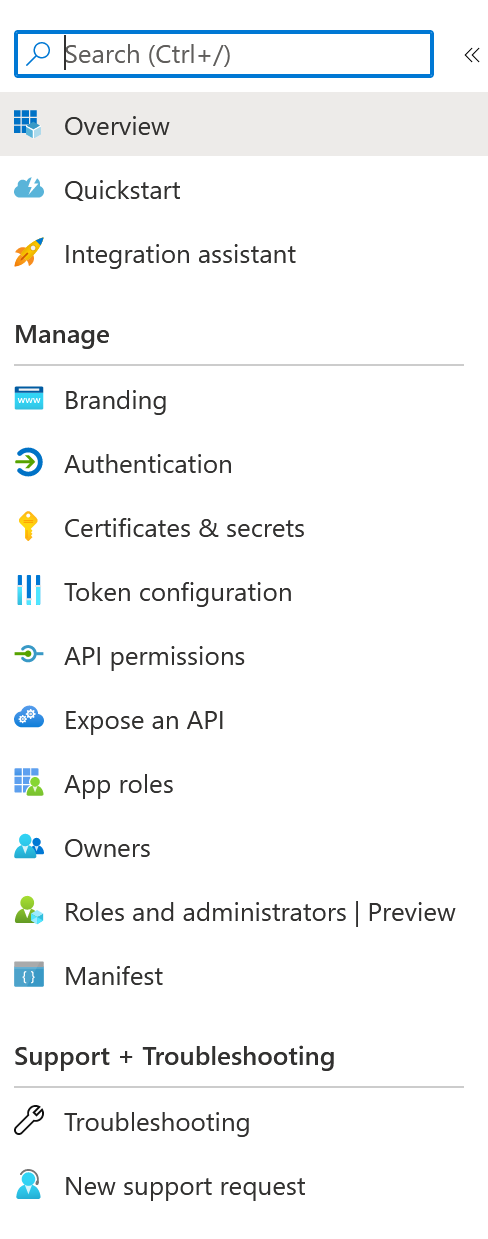This screenshot has width=488, height=1239.
Task: Click the search magnifier icon
Action: (x=39, y=54)
